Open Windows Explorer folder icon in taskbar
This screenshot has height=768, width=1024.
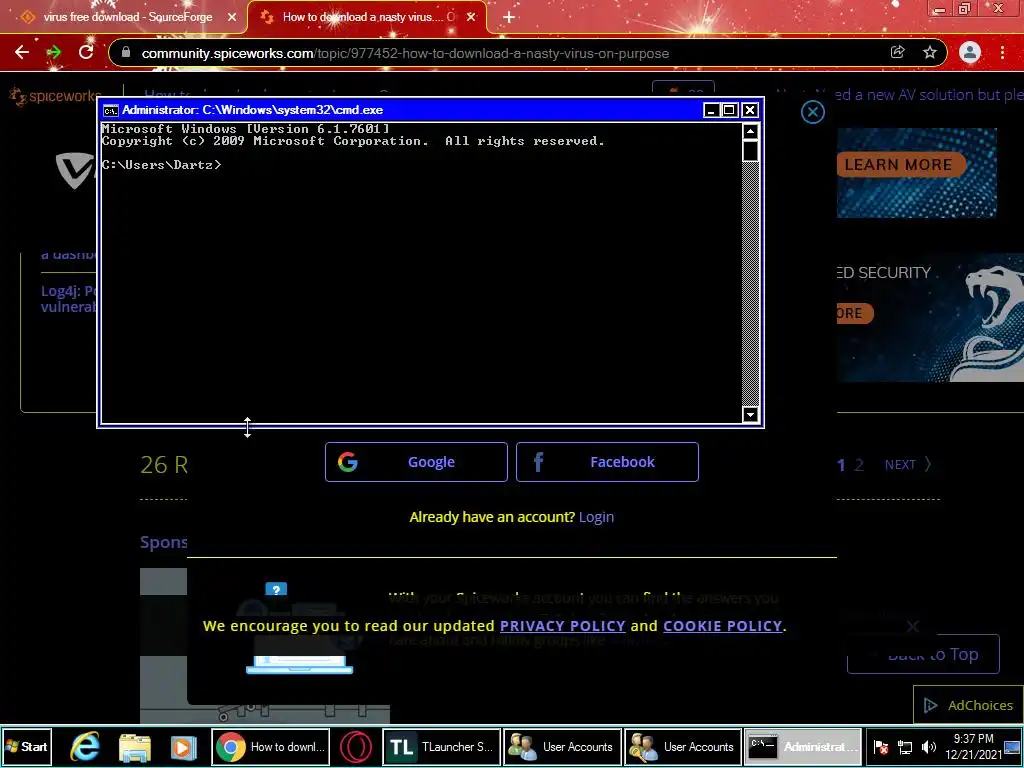click(x=135, y=747)
